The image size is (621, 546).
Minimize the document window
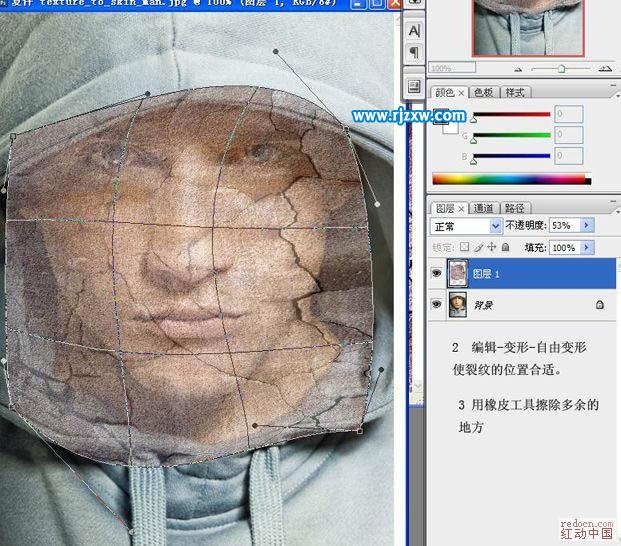(358, 4)
